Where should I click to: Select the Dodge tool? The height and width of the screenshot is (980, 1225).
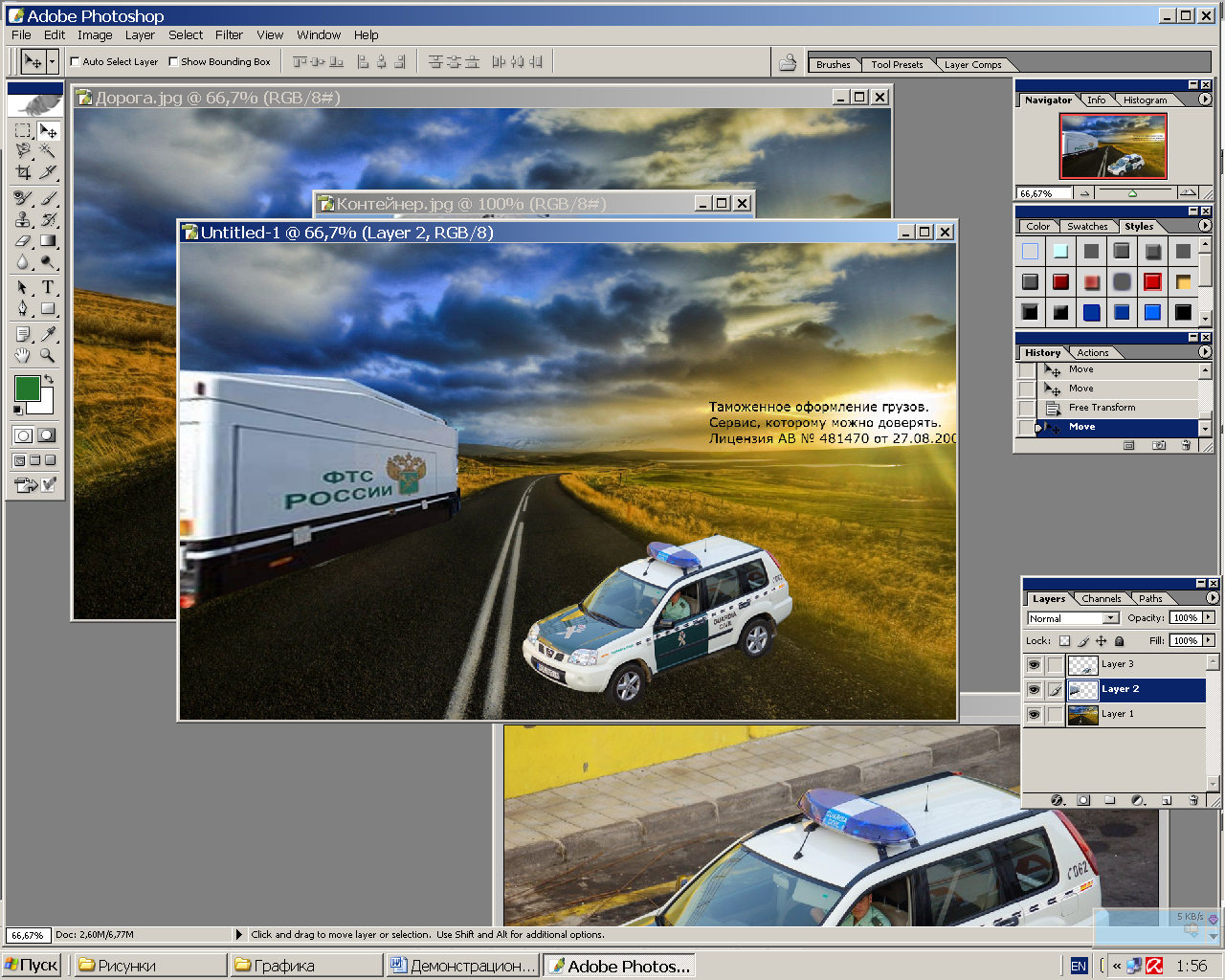coord(48,262)
